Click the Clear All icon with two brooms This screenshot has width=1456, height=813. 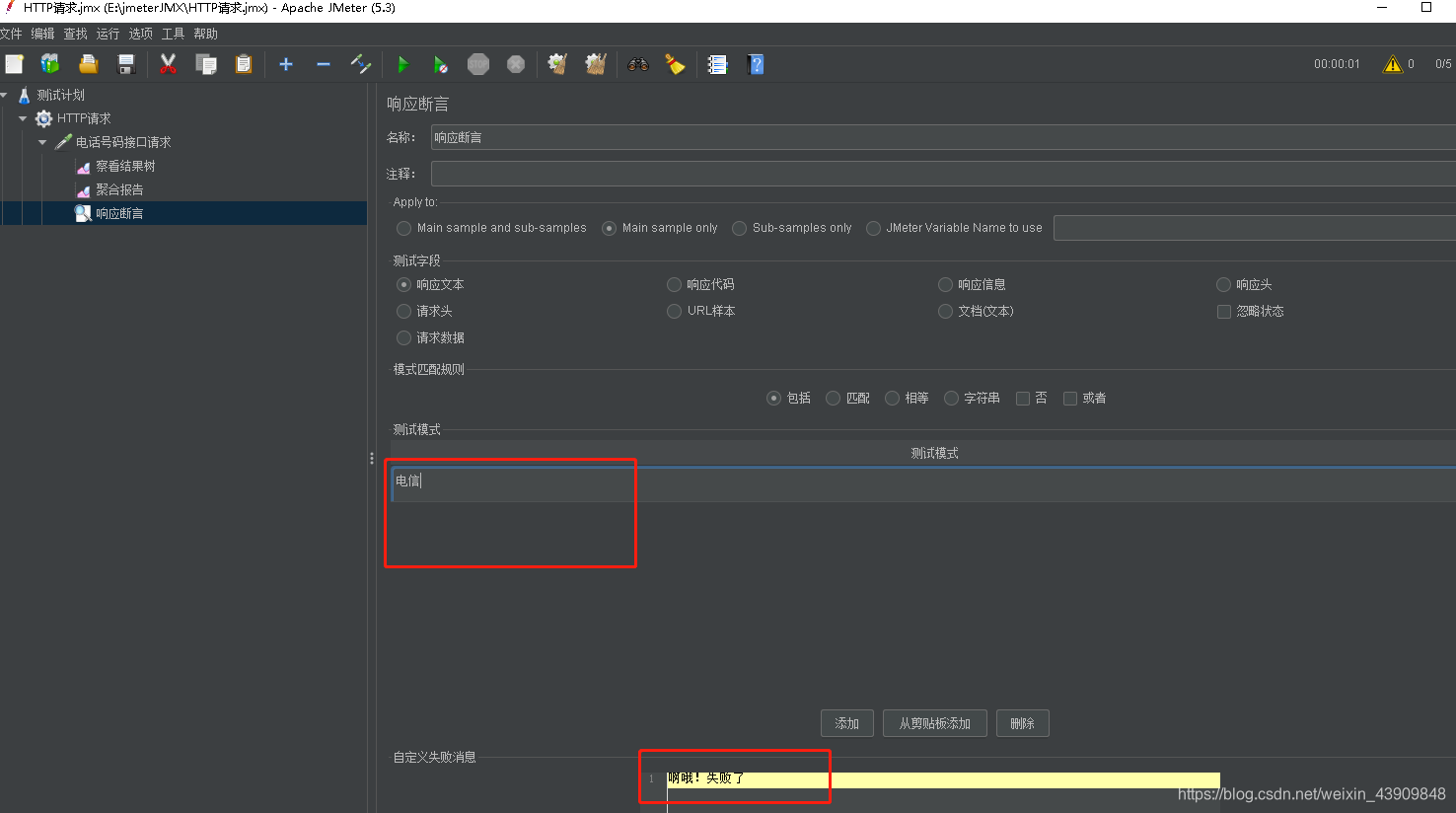[596, 64]
